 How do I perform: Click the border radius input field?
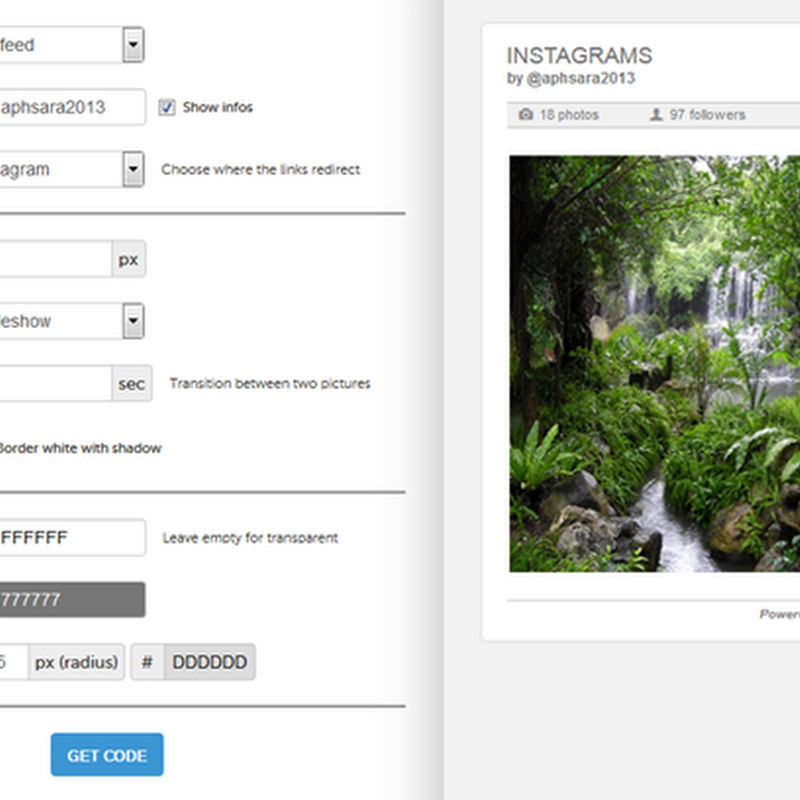click(14, 662)
